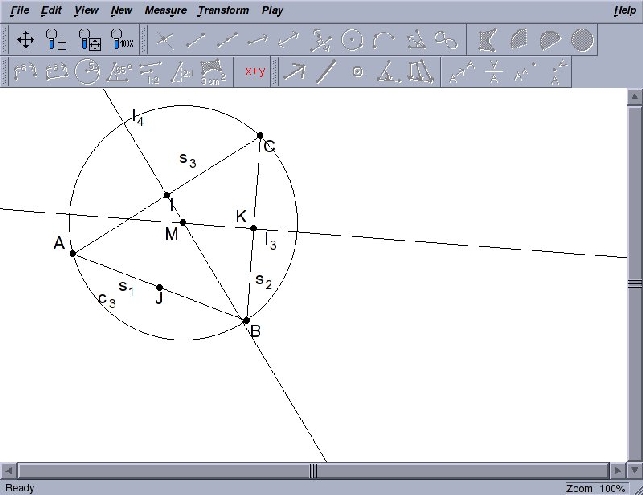This screenshot has height=495, width=643.
Task: Open the Edit menu
Action: [51, 10]
